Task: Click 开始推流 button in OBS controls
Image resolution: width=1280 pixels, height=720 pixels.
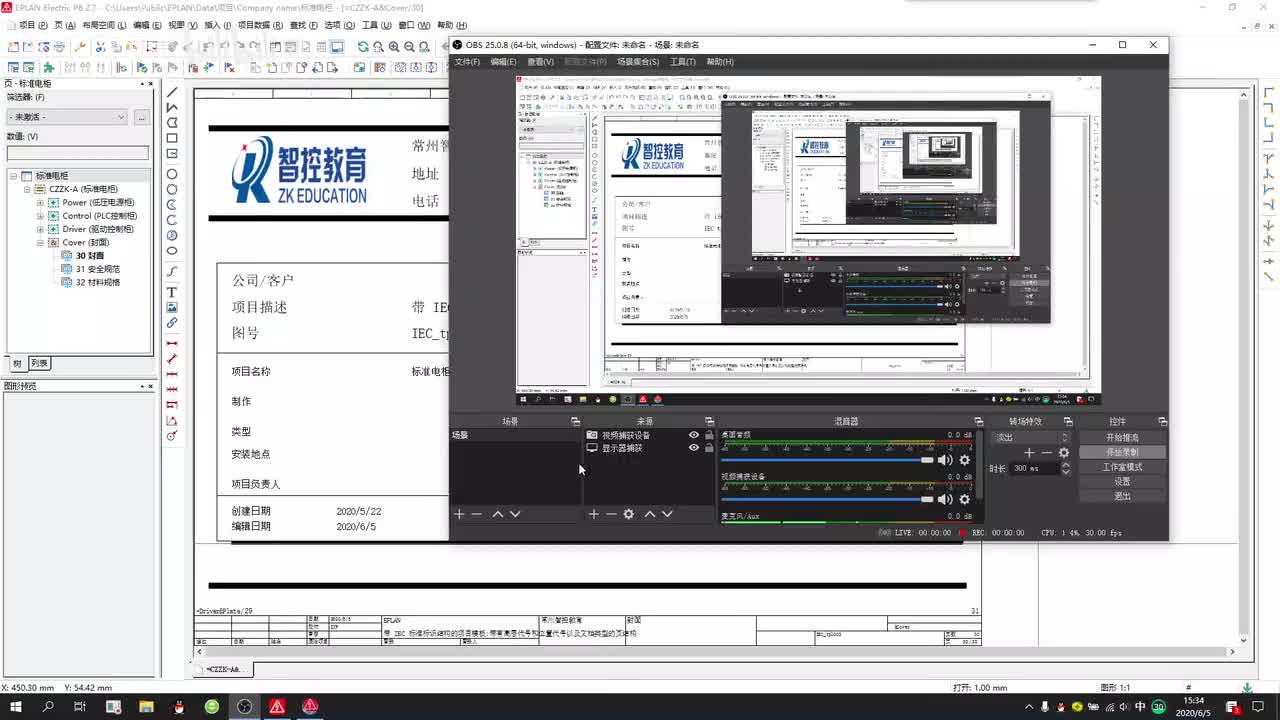Action: (1122, 438)
